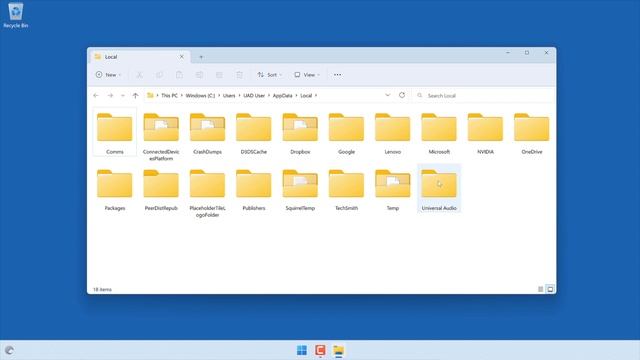
Task: Click File Explorer in the taskbar
Action: point(339,350)
